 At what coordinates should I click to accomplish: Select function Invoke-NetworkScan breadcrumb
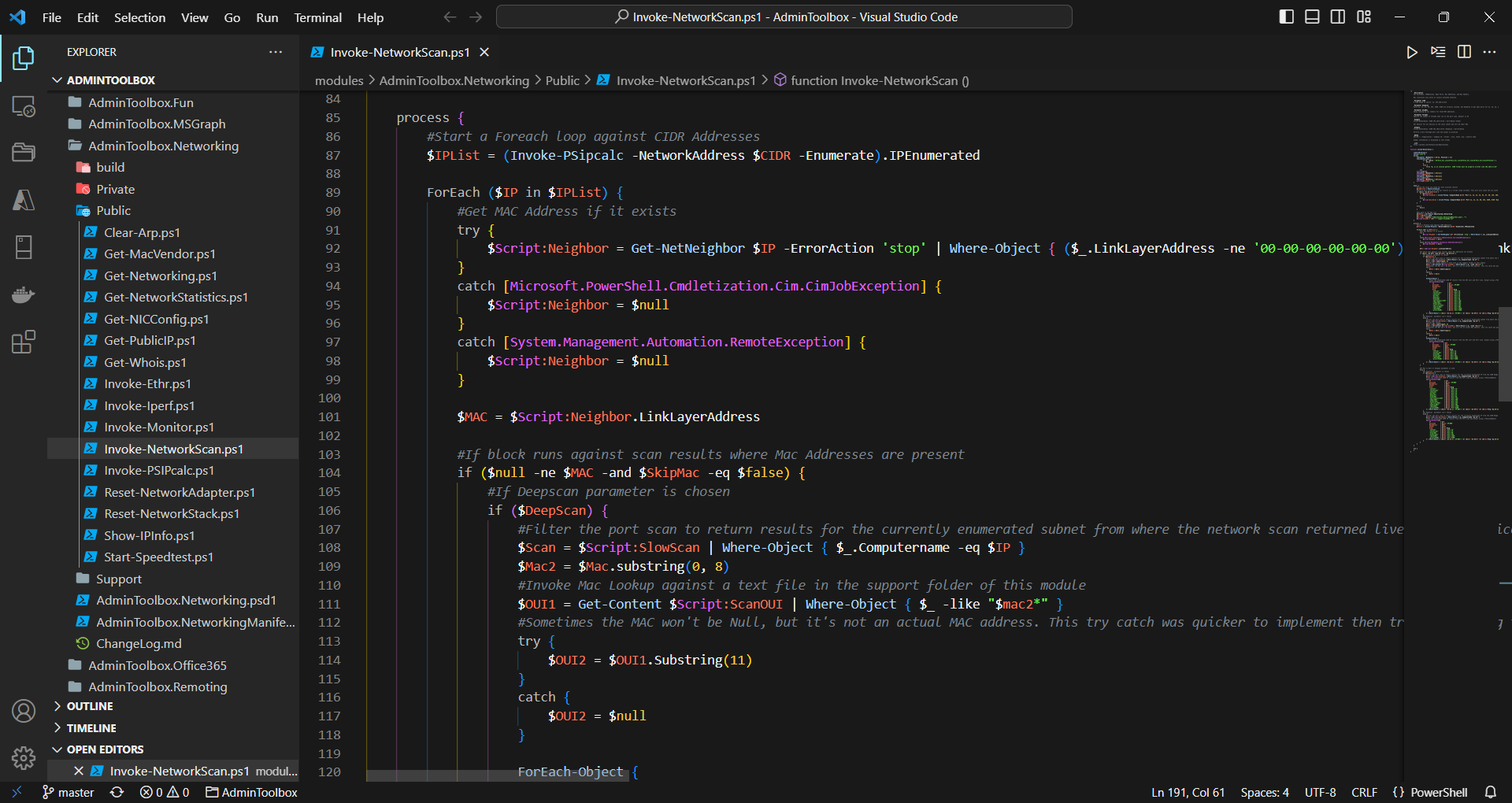point(871,80)
